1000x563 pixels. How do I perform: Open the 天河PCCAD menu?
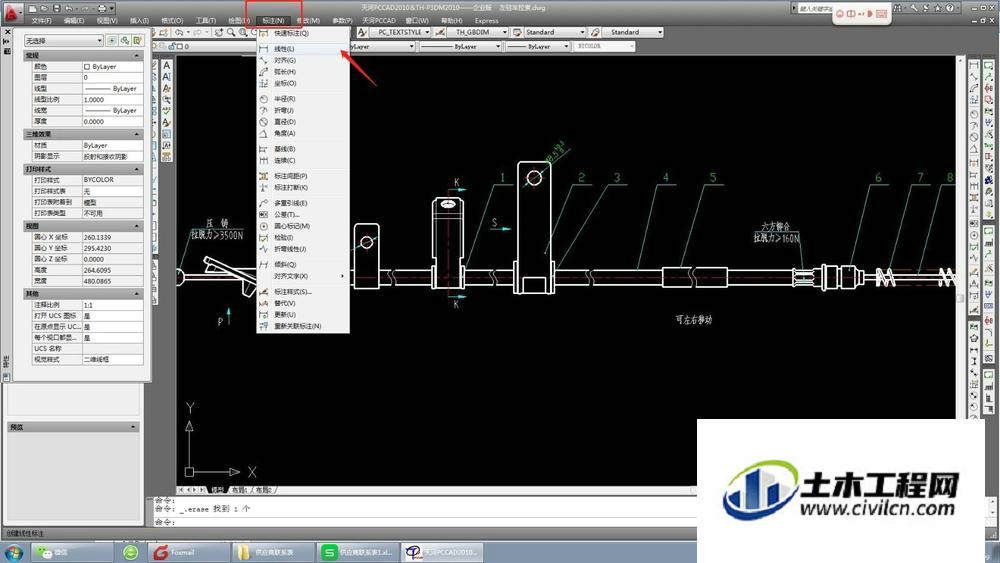click(379, 20)
